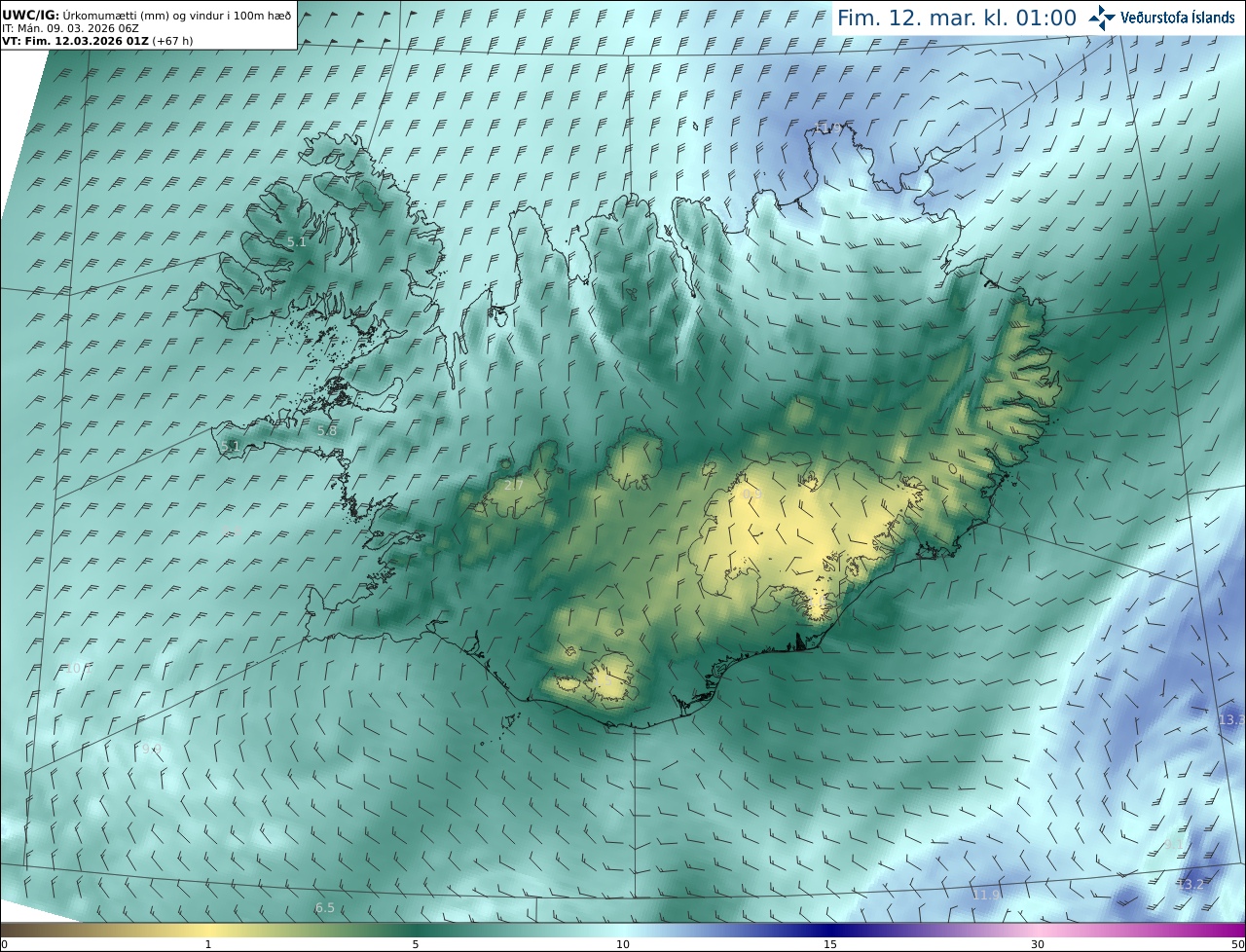This screenshot has width=1246, height=952.
Task: Click the "IT: Mán. 09. 03. 2026 06Z" line
Action: pos(70,28)
